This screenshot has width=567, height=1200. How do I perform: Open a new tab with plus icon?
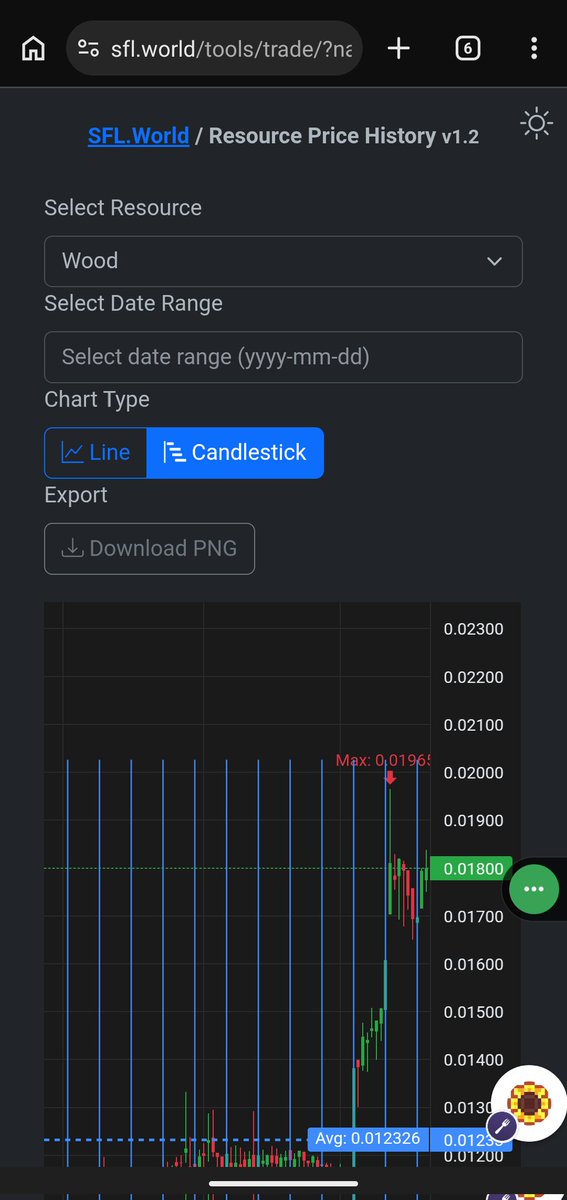point(398,48)
